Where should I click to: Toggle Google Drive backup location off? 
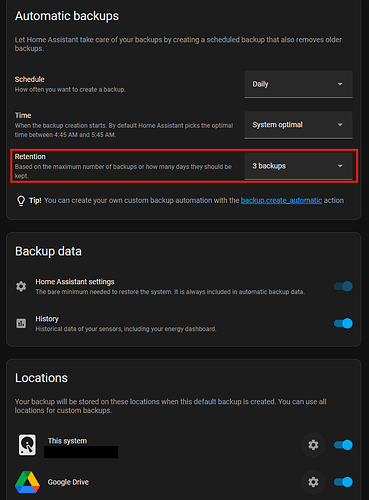coord(343,482)
